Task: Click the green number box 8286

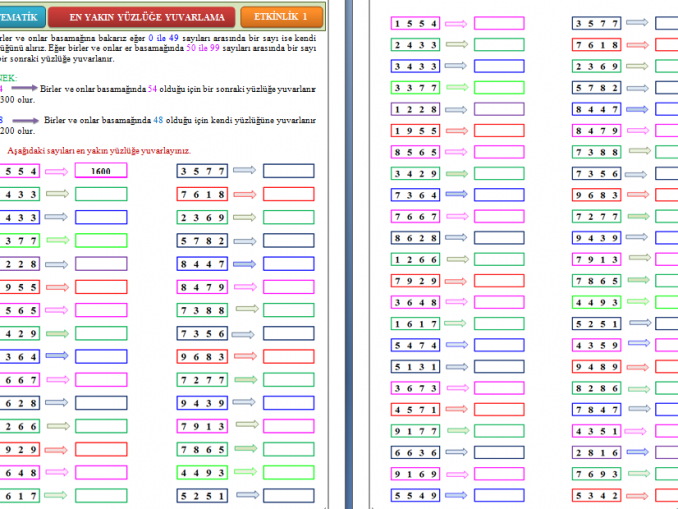Action: (597, 388)
